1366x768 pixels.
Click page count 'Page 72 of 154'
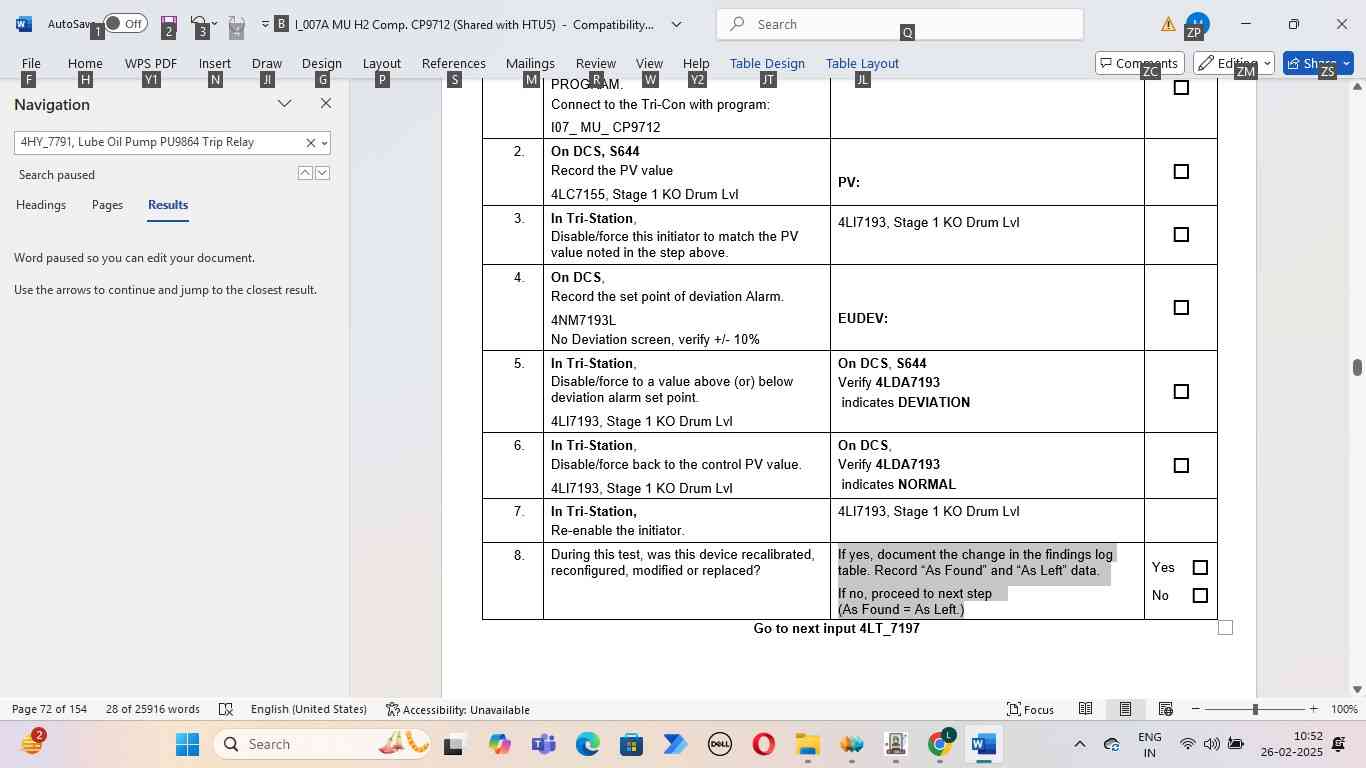pos(49,710)
